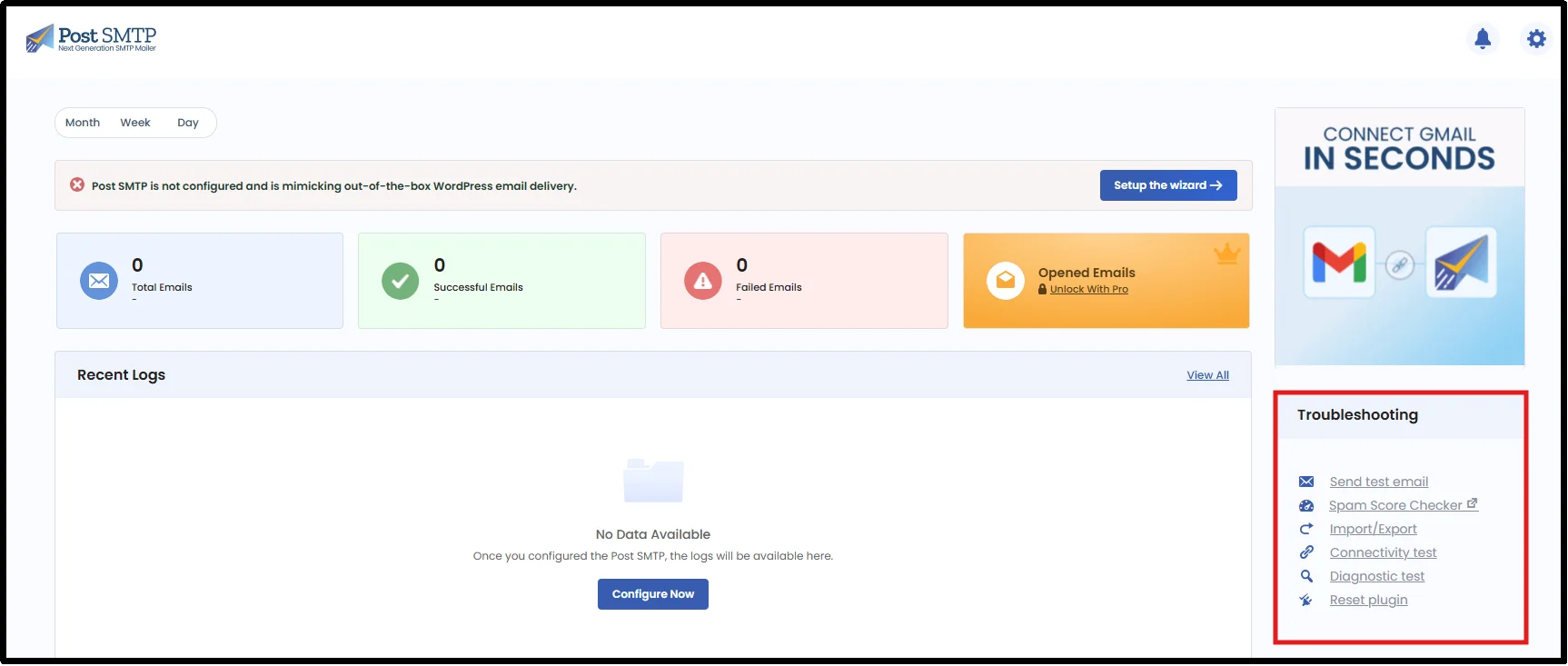Open Spam Score Checker link
This screenshot has width=1568, height=666.
coord(1404,505)
